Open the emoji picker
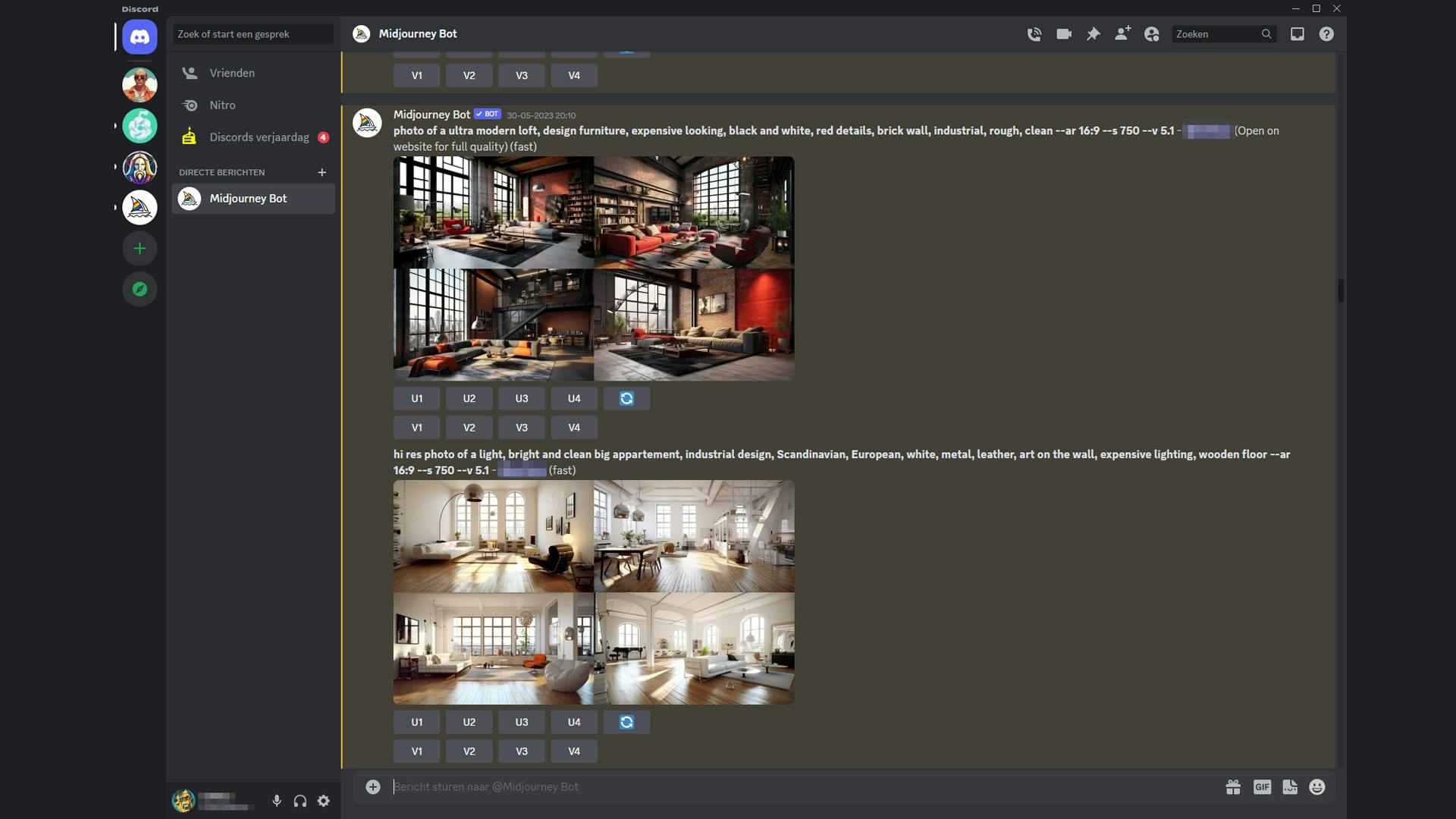Image resolution: width=1456 pixels, height=819 pixels. pyautogui.click(x=1317, y=787)
